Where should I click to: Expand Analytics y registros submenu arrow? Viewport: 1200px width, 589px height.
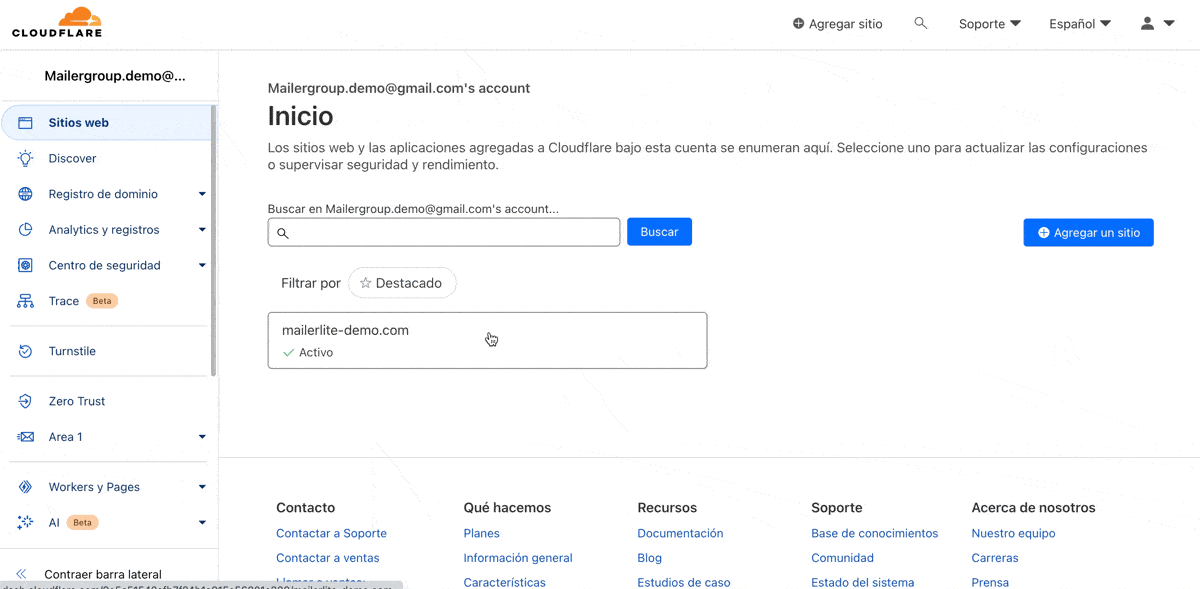click(202, 230)
